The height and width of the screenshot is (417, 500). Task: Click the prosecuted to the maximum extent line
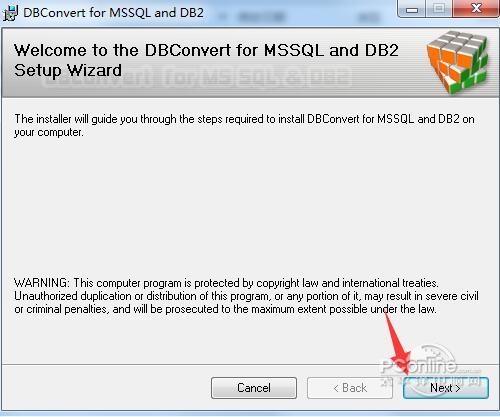225,309
